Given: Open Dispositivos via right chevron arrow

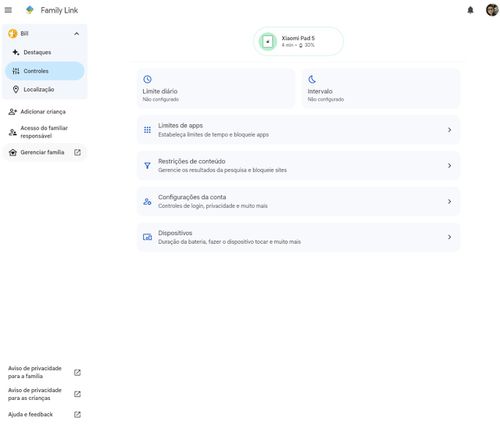Looking at the screenshot, I should point(449,237).
